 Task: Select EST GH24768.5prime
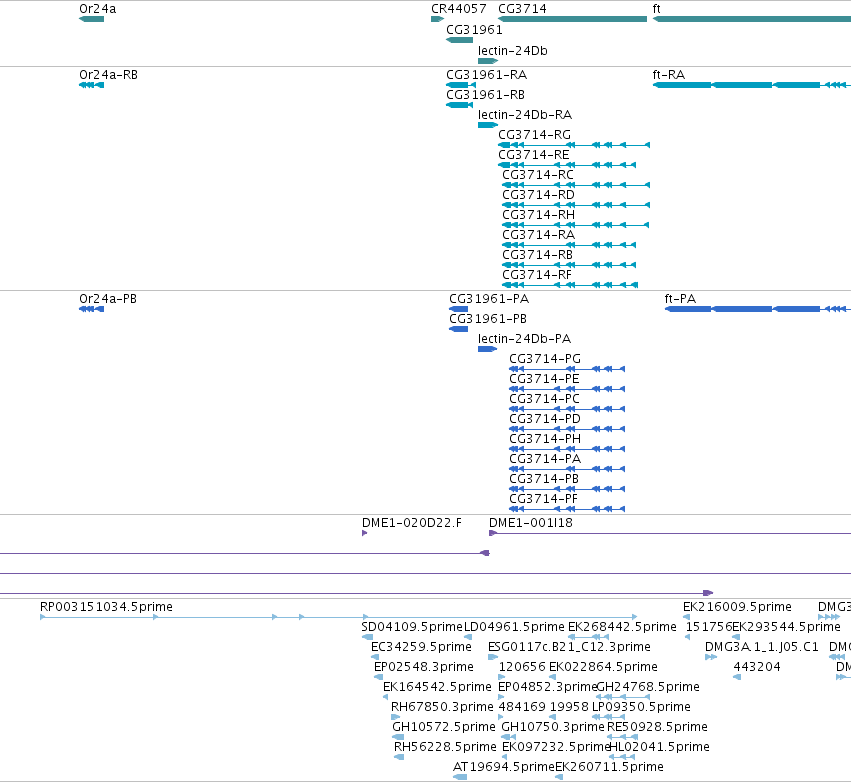pos(623,697)
